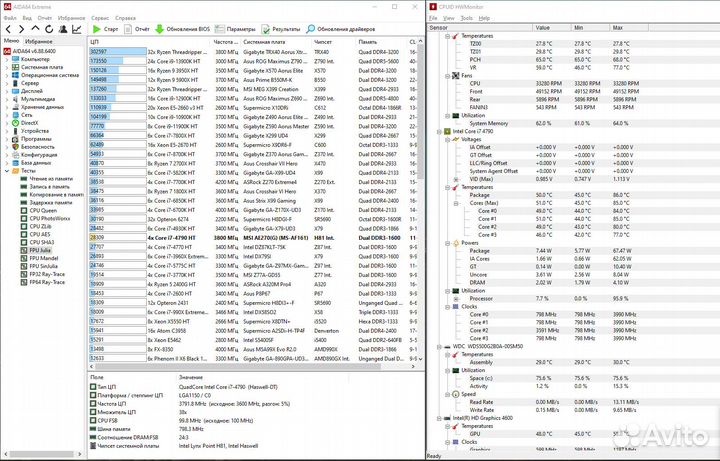
Task: Open the Сервис menu in AIDA64
Action: [100, 18]
